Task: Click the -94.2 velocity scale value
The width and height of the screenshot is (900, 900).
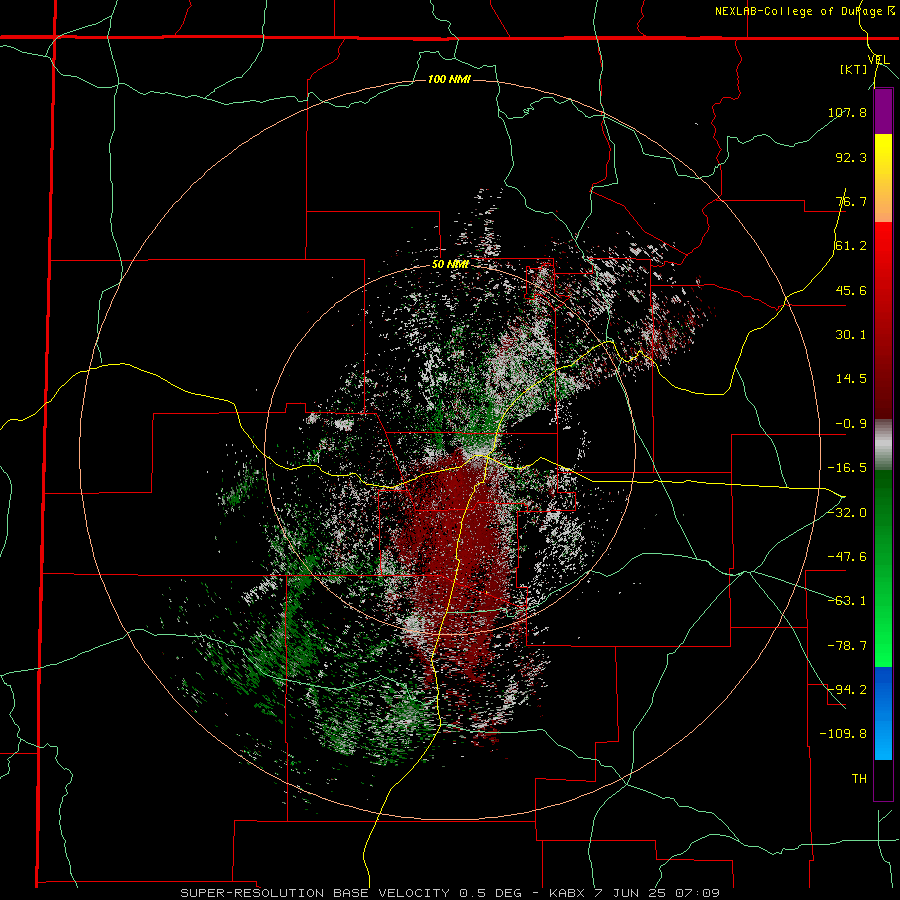Action: tap(847, 689)
